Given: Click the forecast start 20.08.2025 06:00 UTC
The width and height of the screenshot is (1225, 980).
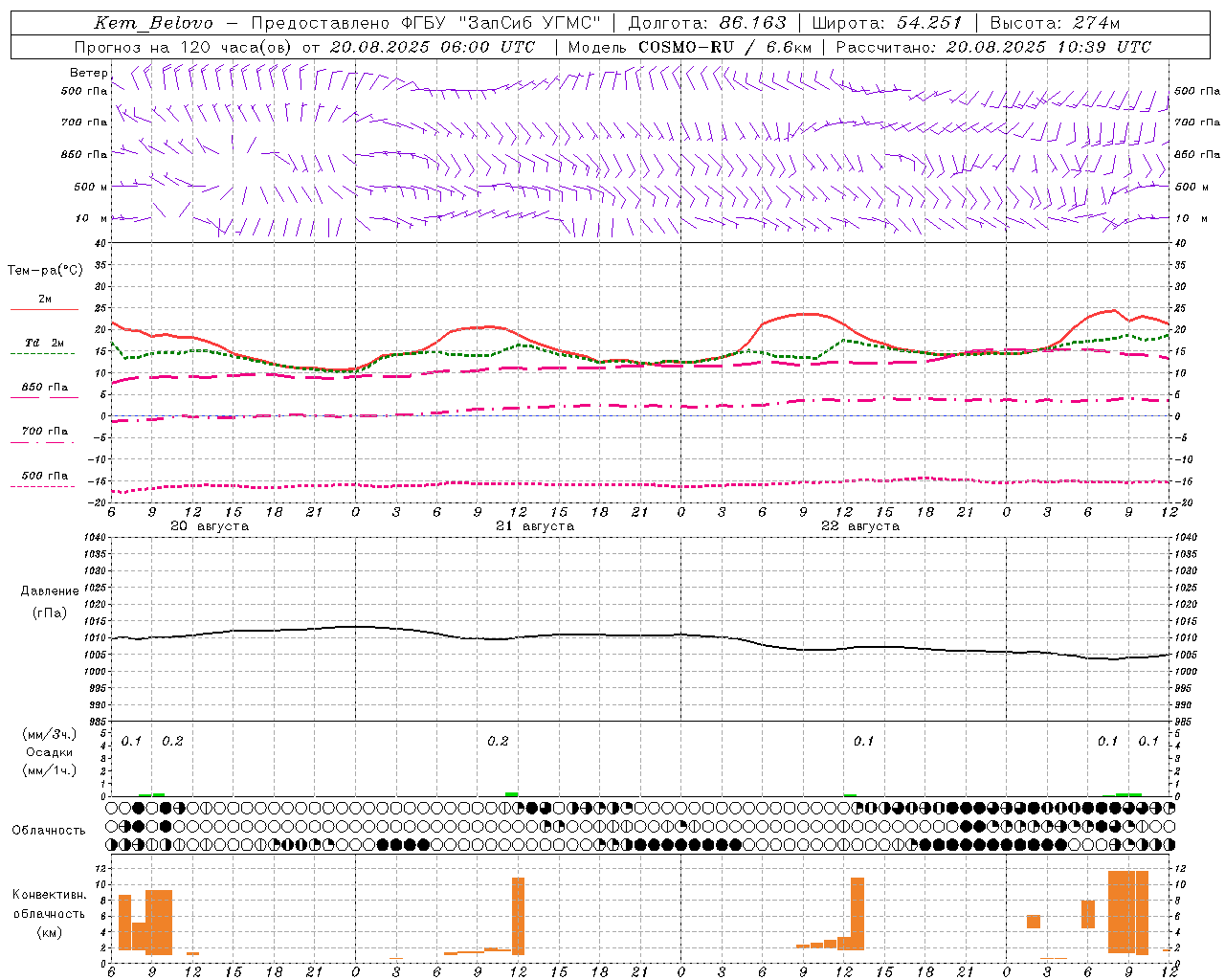Looking at the screenshot, I should tap(433, 47).
